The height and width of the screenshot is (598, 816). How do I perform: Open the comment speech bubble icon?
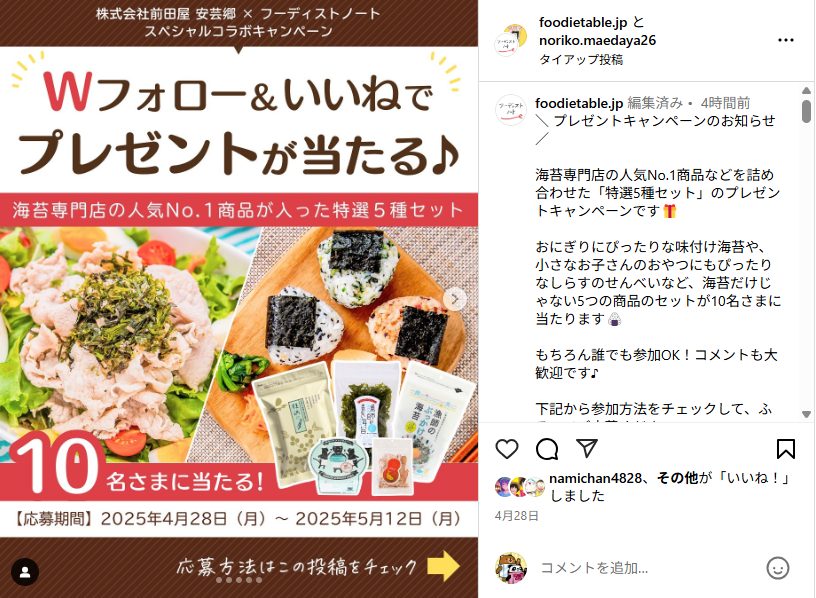point(547,449)
